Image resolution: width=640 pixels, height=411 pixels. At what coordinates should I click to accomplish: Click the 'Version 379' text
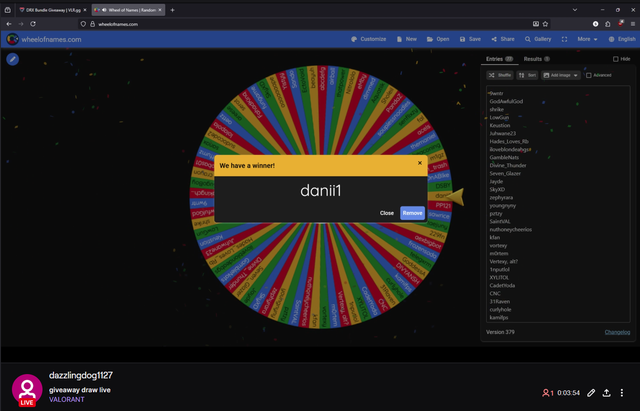[500, 332]
